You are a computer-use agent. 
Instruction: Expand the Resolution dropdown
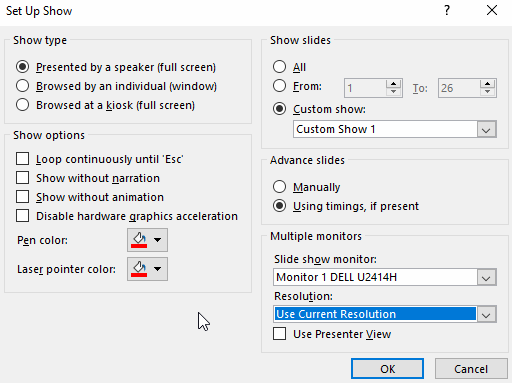click(486, 314)
